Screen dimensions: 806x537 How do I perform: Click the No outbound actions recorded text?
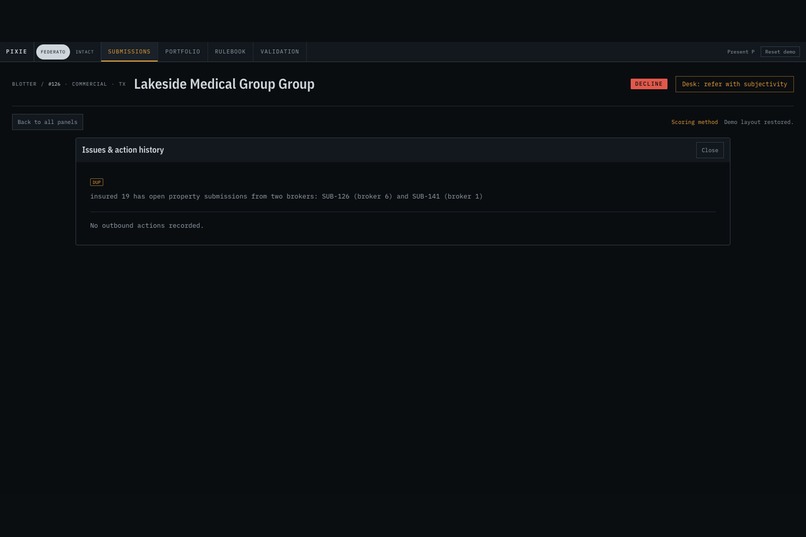146,226
